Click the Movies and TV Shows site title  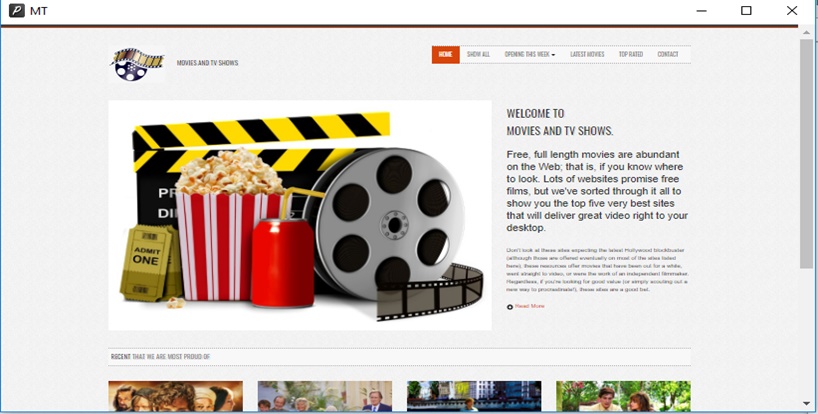tap(207, 63)
